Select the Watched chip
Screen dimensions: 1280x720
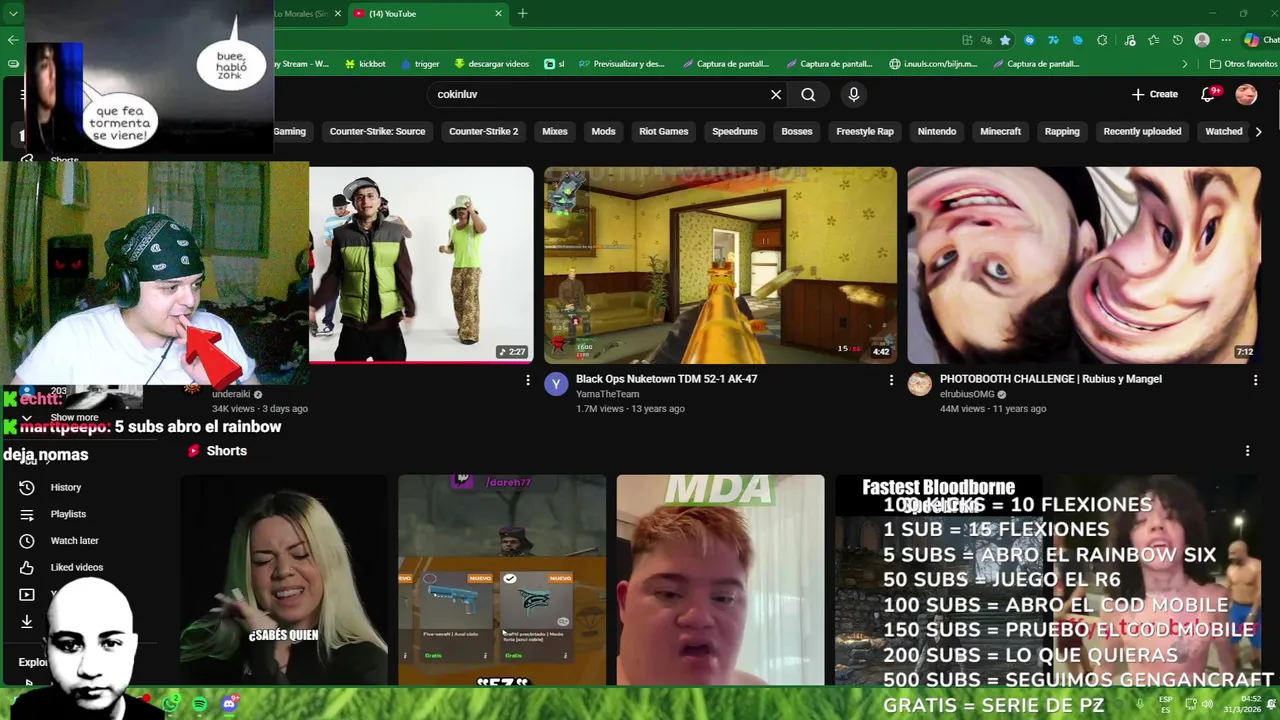click(1223, 131)
